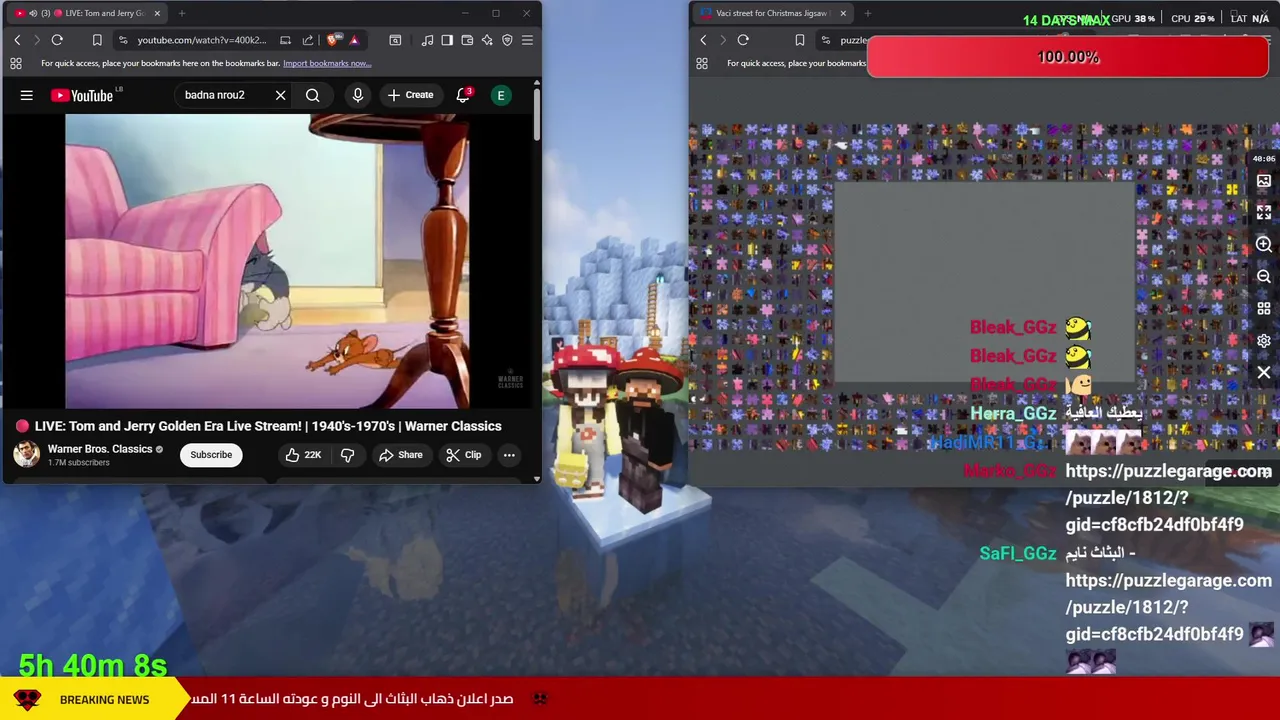Dislike the Tom and Jerry video
The image size is (1280, 720).
pos(347,455)
